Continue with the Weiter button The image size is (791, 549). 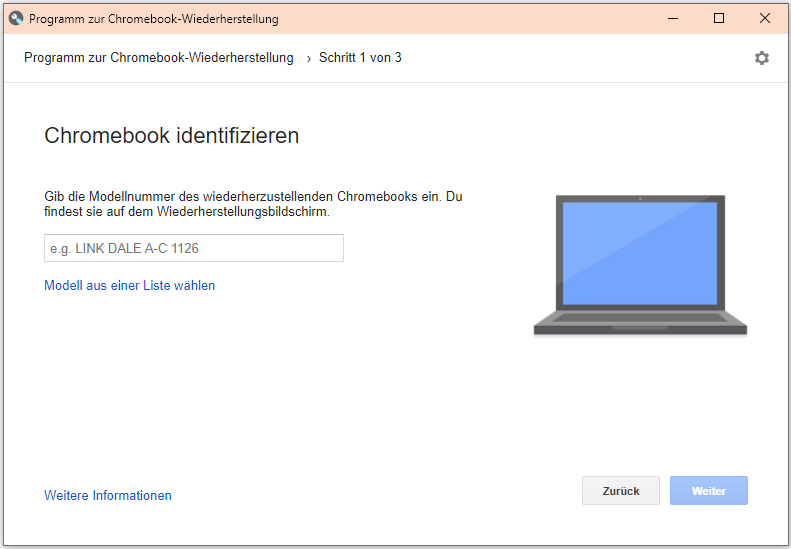709,490
